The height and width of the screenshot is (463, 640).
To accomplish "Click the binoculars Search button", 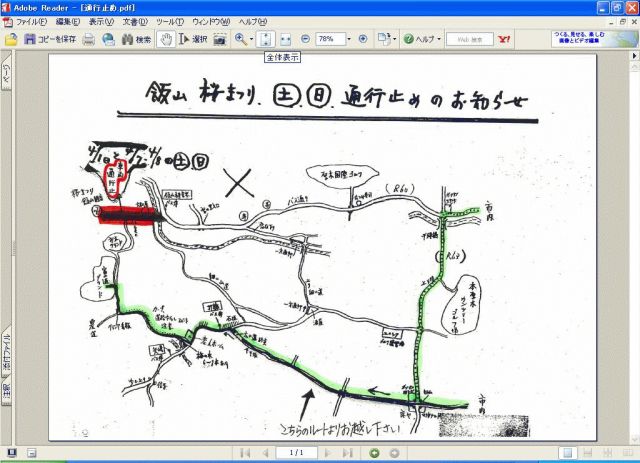I will coord(136,39).
